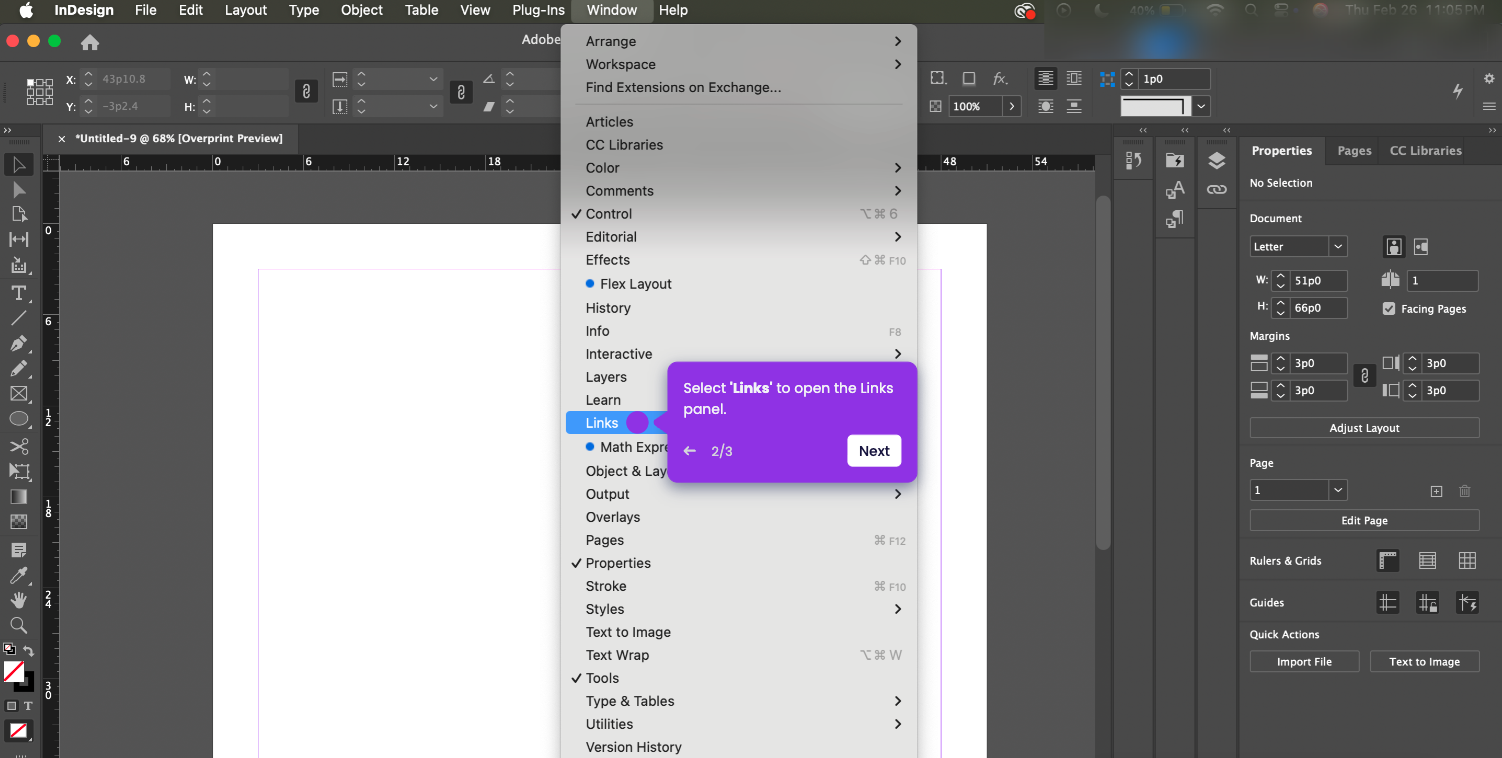The height and width of the screenshot is (758, 1502).
Task: Expand the Utilities submenu
Action: pos(739,724)
